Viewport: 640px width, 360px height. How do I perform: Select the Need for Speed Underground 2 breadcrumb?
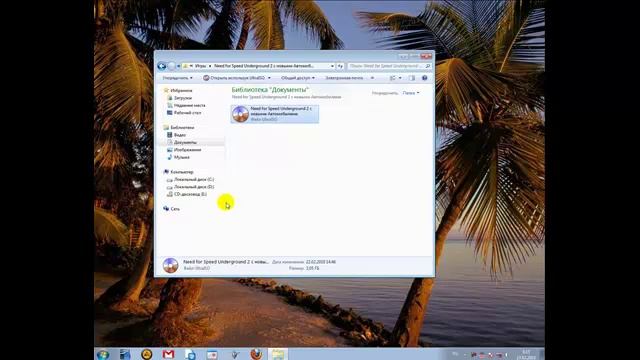[264, 66]
